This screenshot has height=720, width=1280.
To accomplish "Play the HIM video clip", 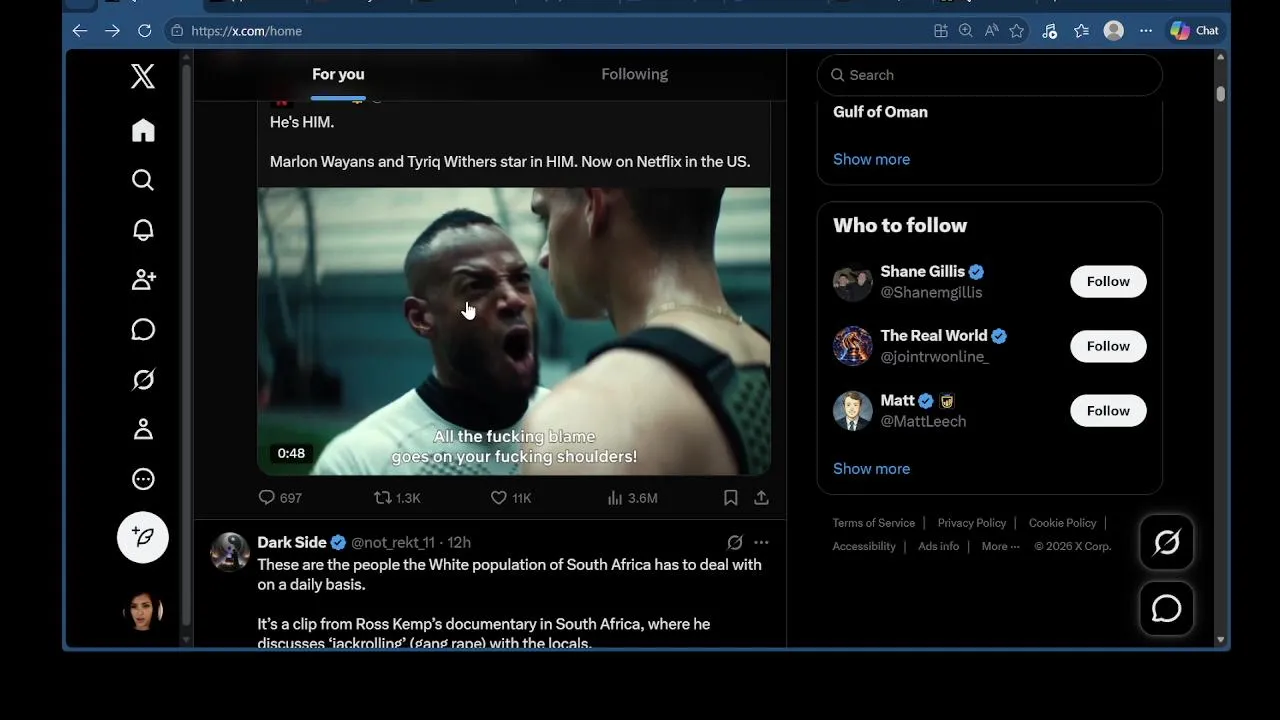I will coord(514,331).
